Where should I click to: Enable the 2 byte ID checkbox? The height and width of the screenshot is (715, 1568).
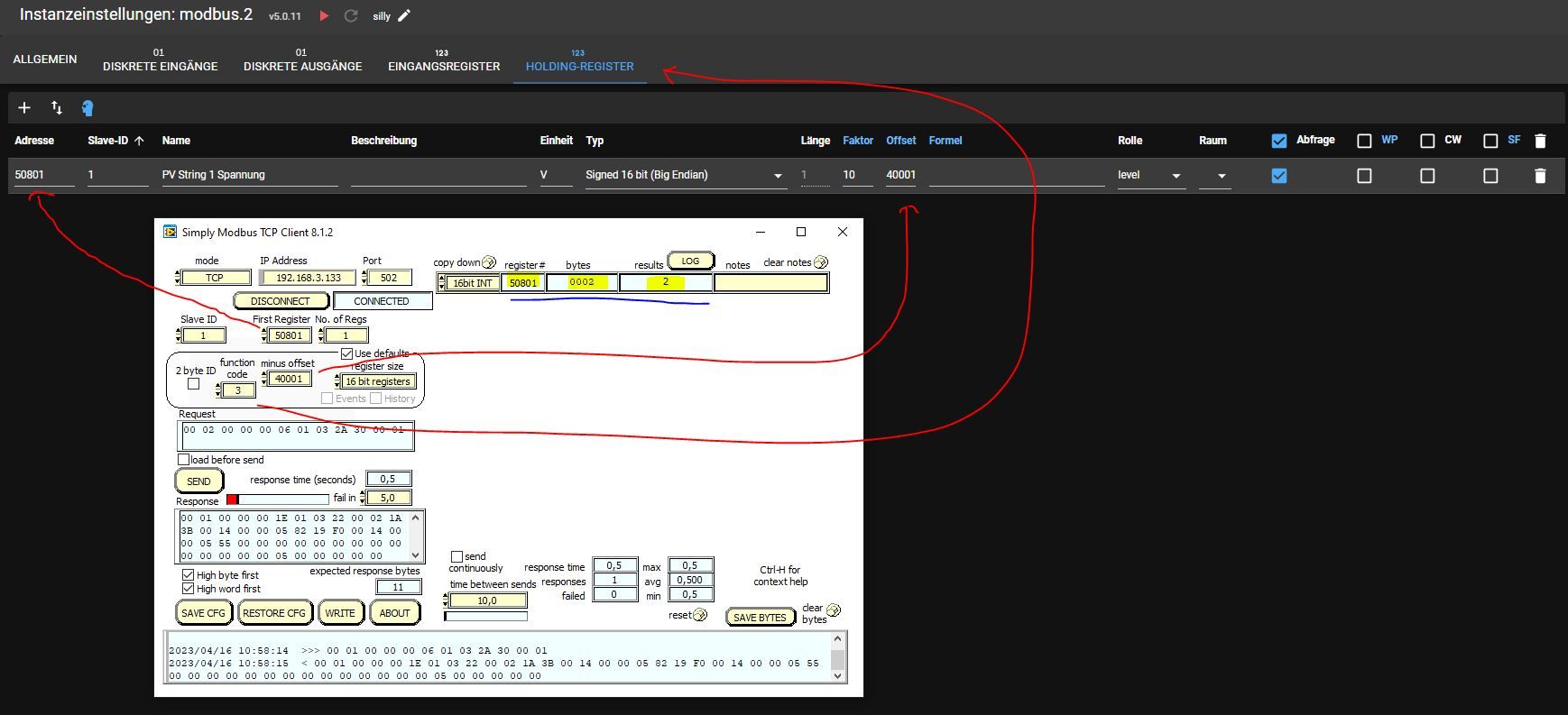click(193, 384)
